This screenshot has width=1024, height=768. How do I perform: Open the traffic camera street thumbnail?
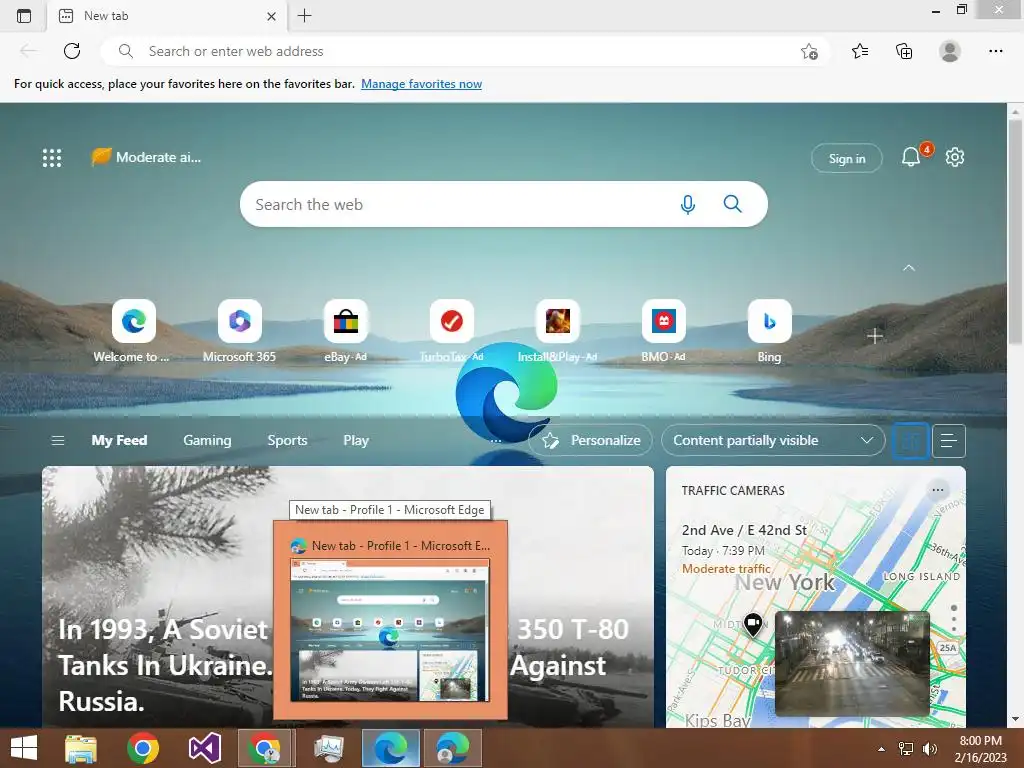[x=852, y=662]
